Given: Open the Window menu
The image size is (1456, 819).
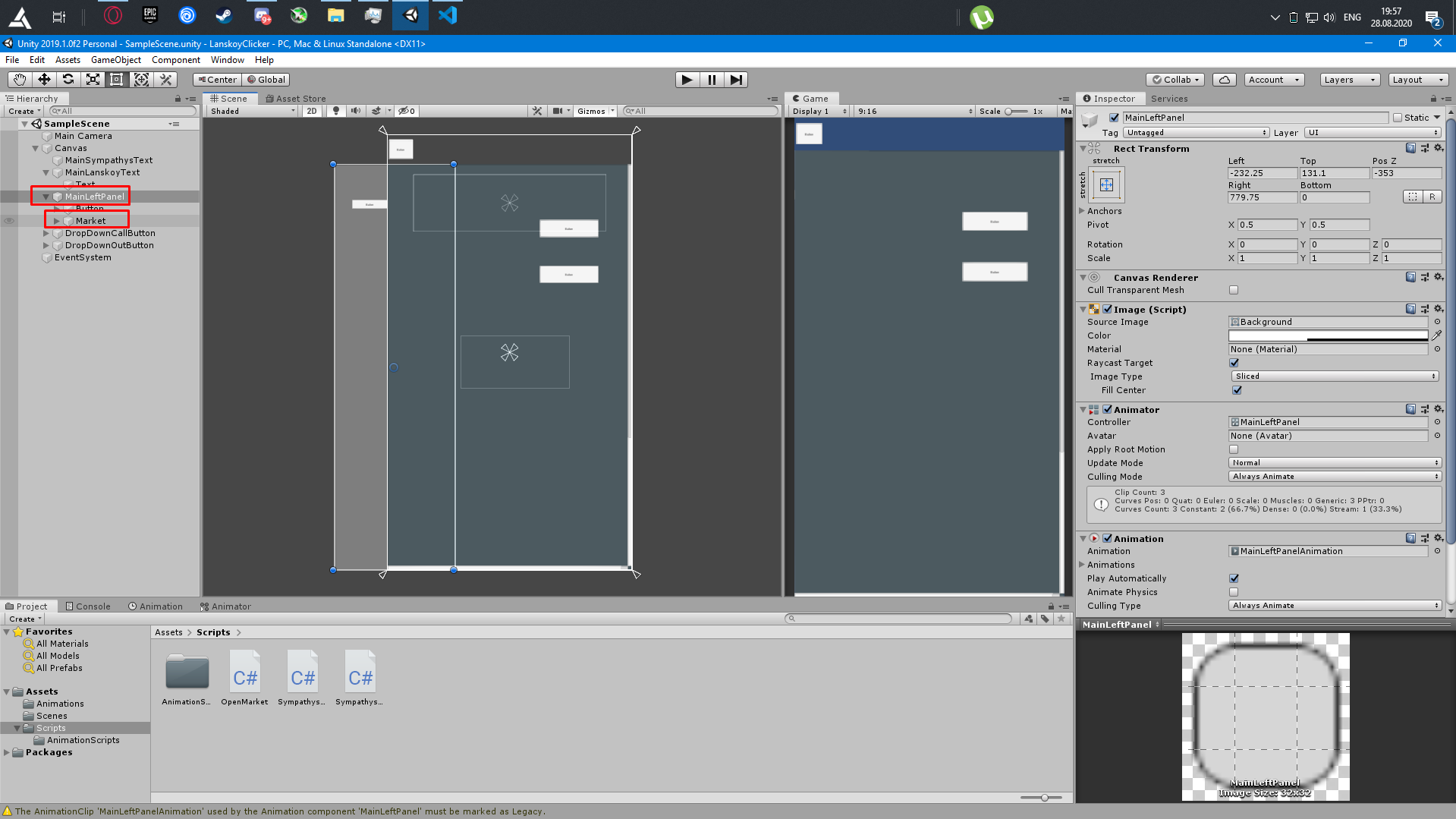Looking at the screenshot, I should tap(227, 60).
